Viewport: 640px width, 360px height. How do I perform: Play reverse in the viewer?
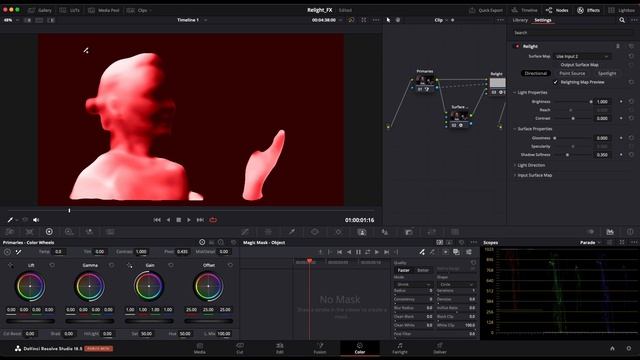(168, 220)
